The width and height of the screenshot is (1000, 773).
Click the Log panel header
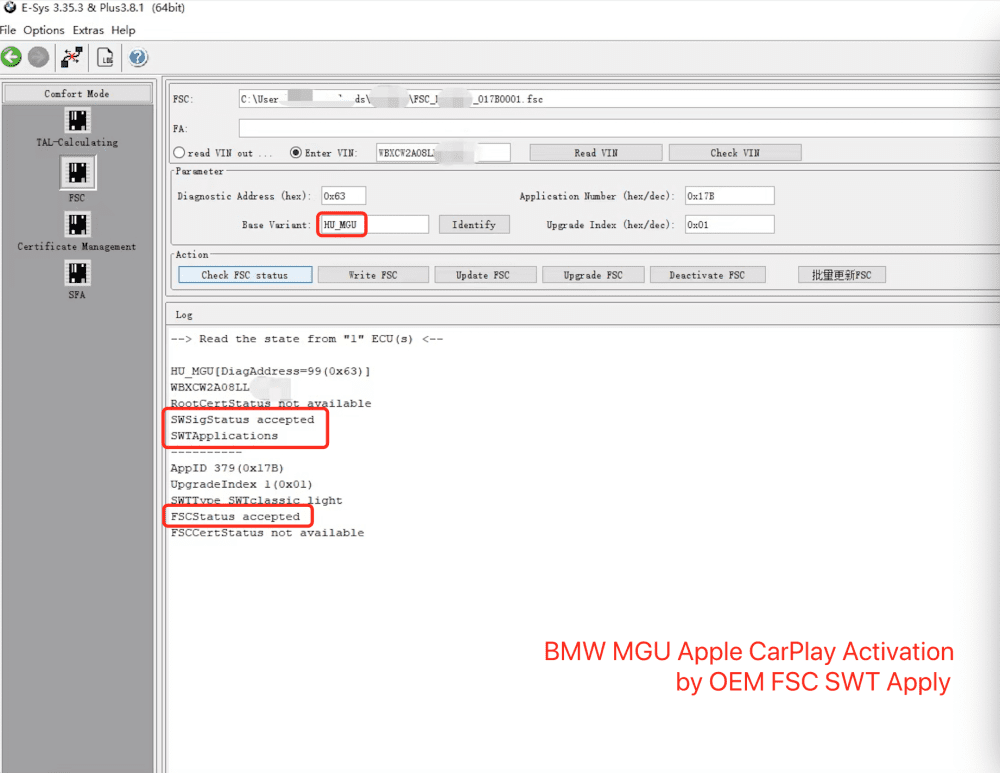583,314
